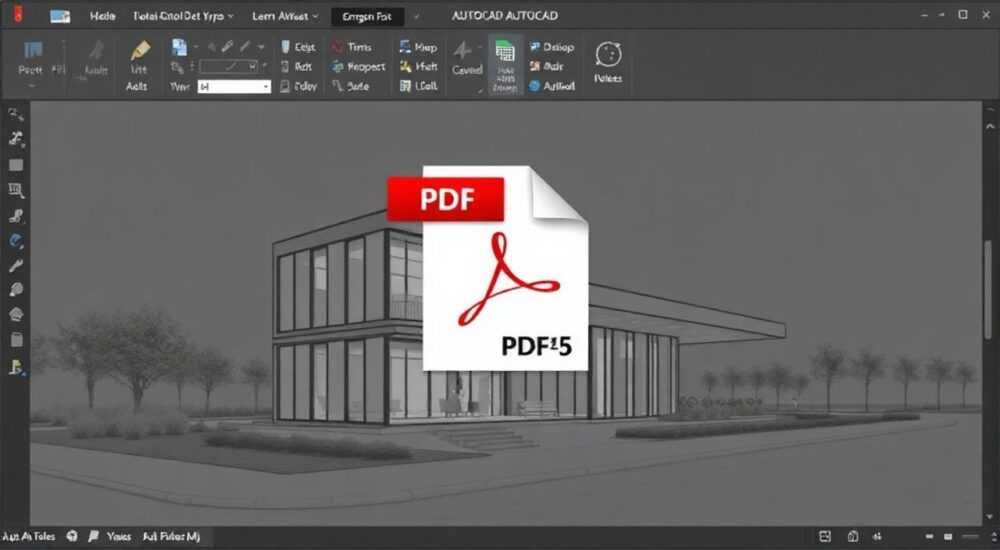Click the Reopect ribbon button
Image resolution: width=1000 pixels, height=550 pixels.
(358, 66)
